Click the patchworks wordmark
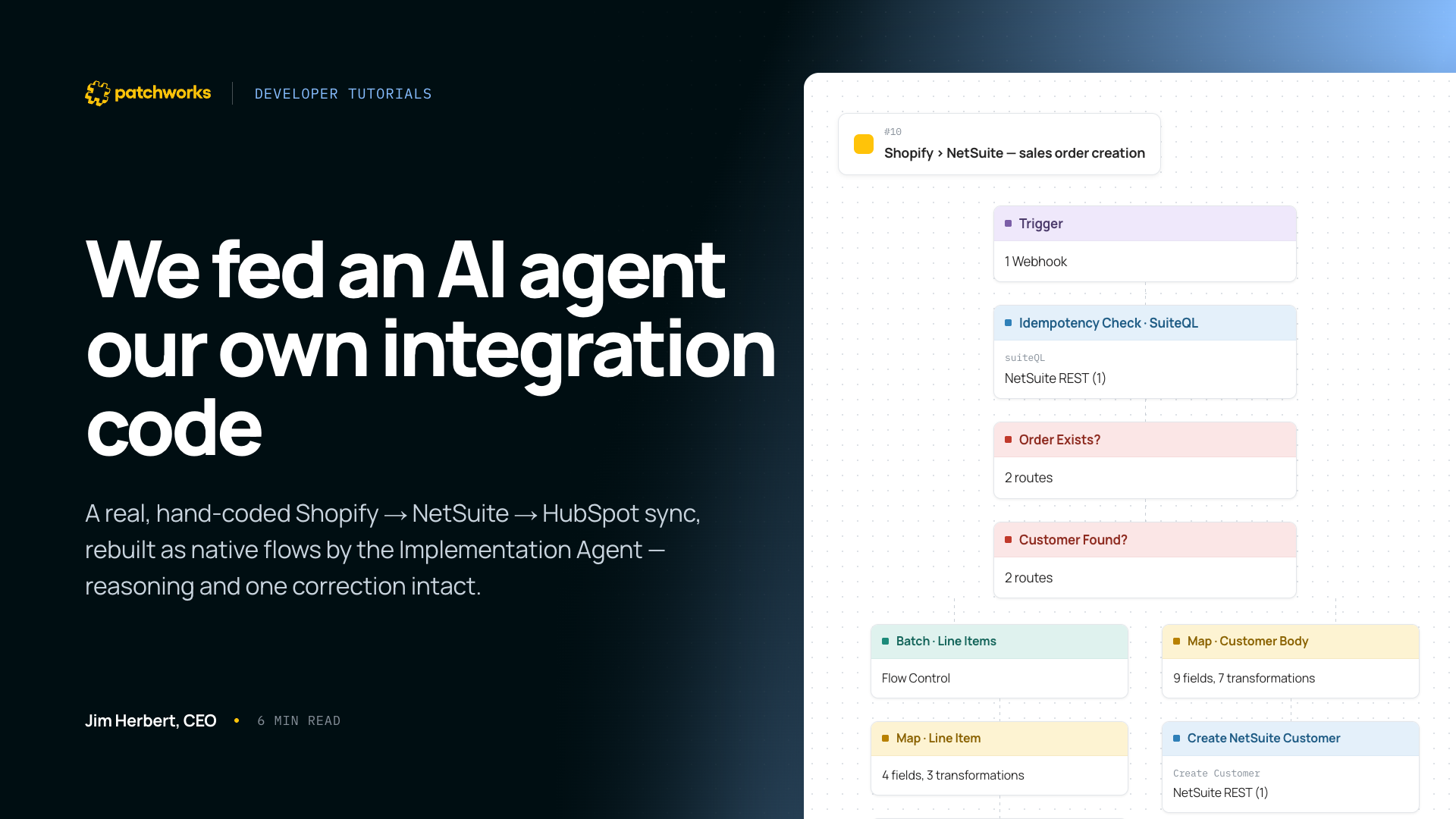The image size is (1456, 819). point(162,93)
